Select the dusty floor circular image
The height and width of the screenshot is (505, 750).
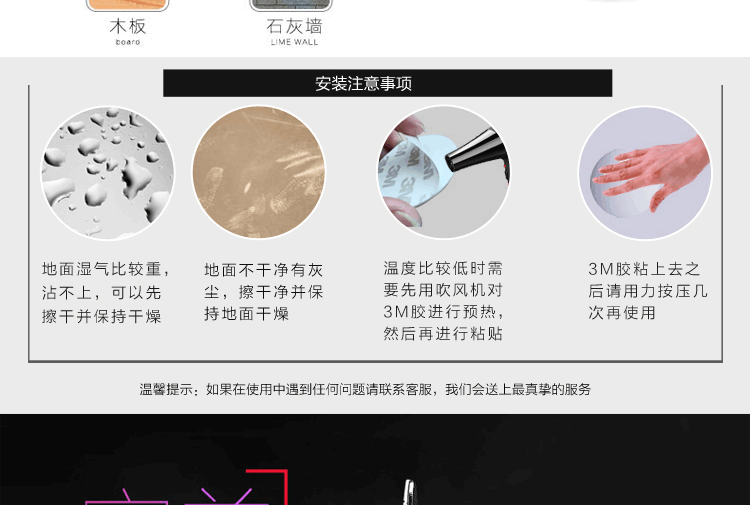[x=259, y=172]
